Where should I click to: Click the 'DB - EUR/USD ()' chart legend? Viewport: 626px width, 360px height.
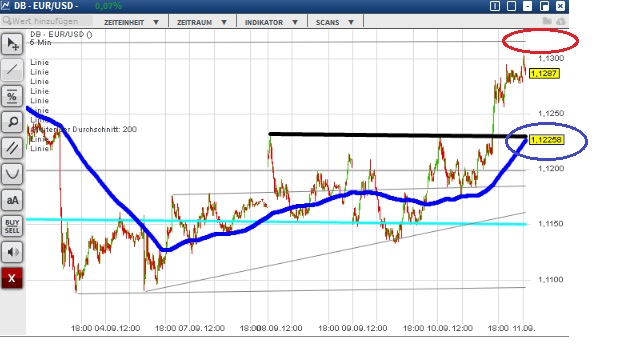coord(61,34)
